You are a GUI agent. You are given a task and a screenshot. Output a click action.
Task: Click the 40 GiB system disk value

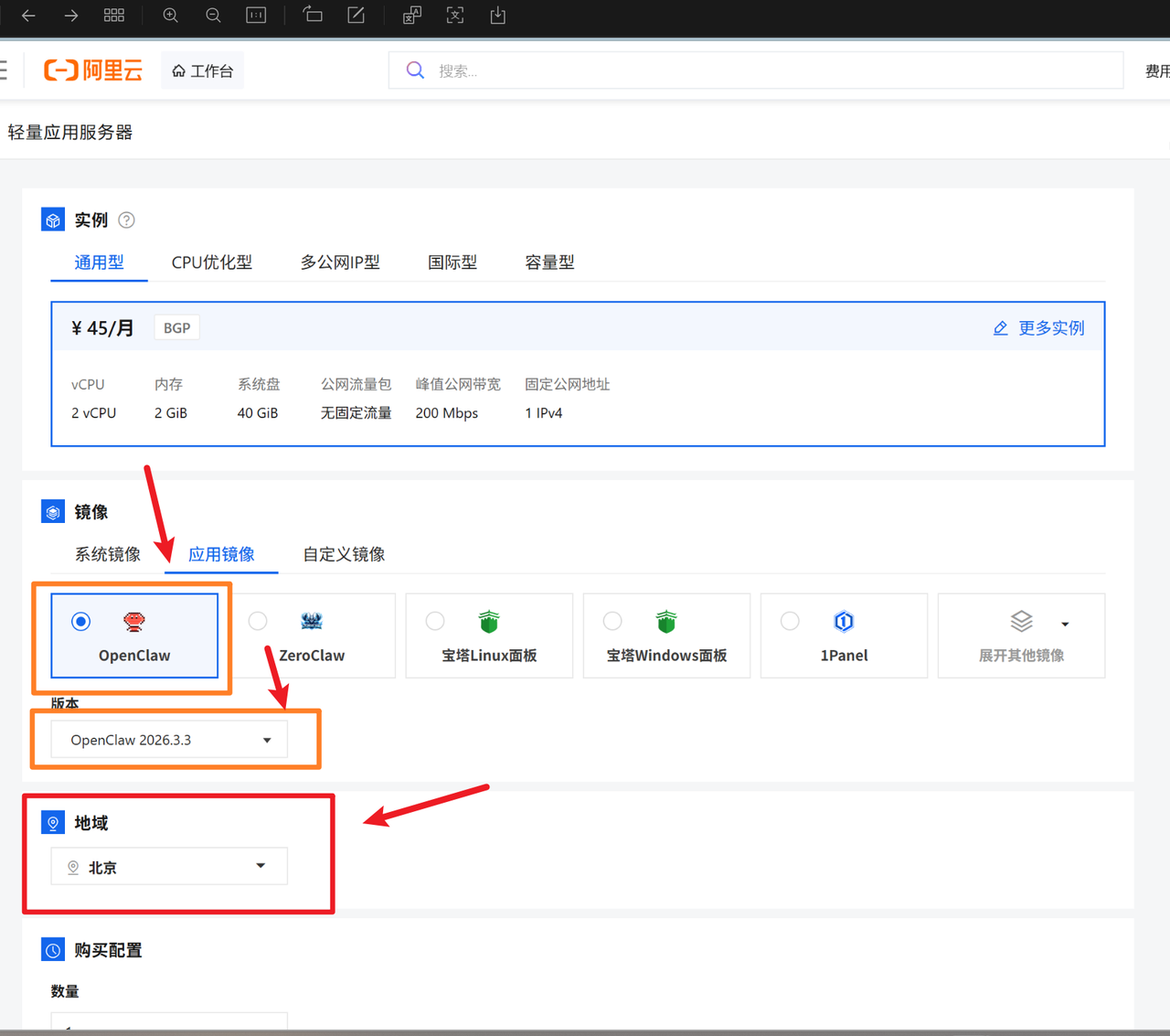click(x=258, y=413)
